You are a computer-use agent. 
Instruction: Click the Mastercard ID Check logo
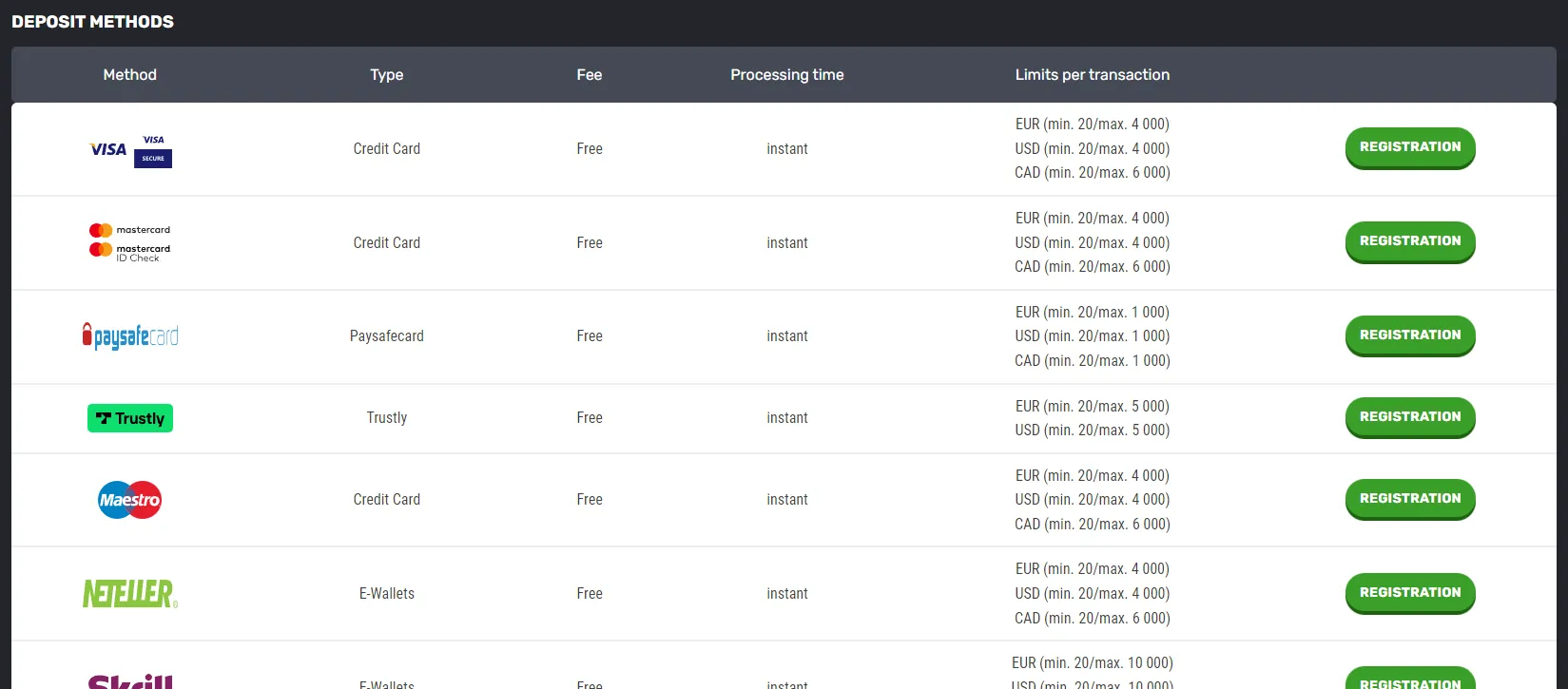click(129, 252)
